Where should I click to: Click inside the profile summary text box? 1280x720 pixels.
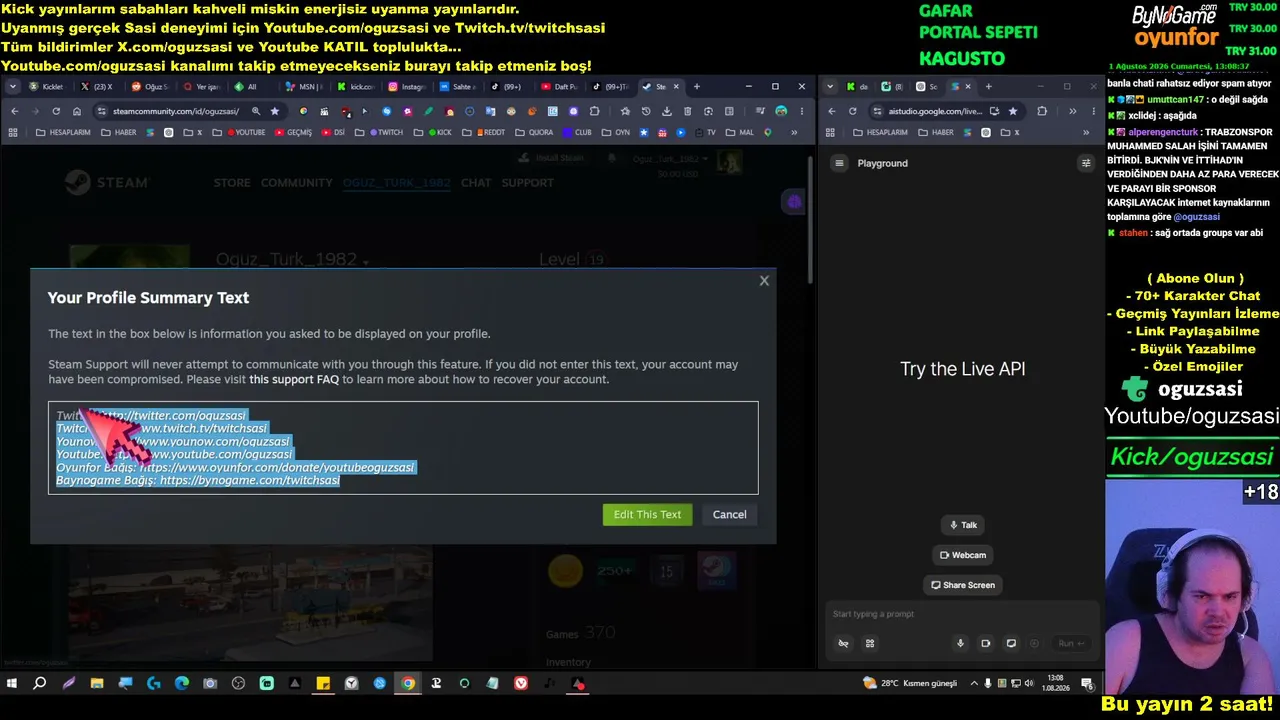click(x=403, y=448)
